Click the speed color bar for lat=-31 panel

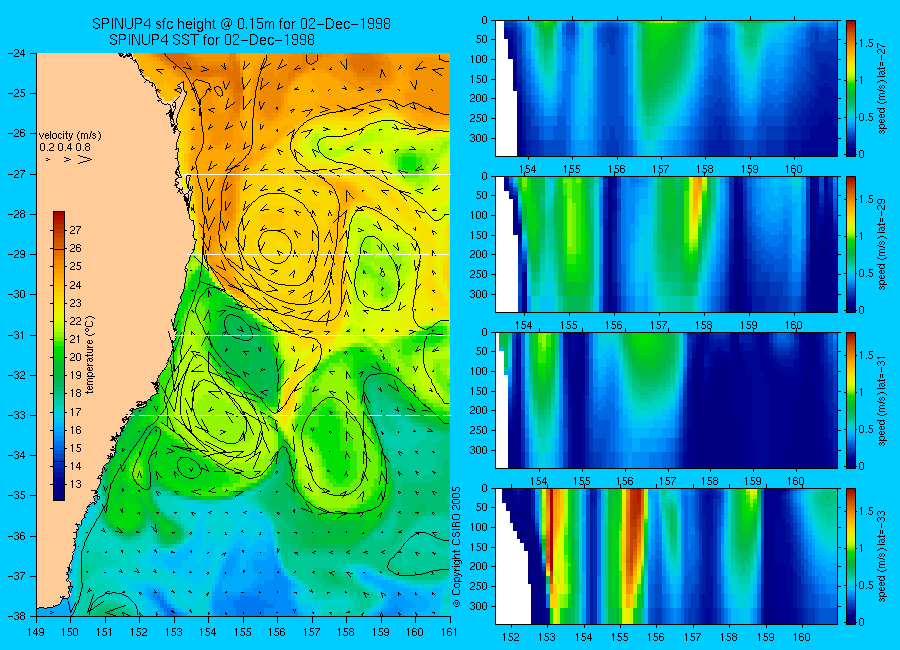click(x=851, y=400)
